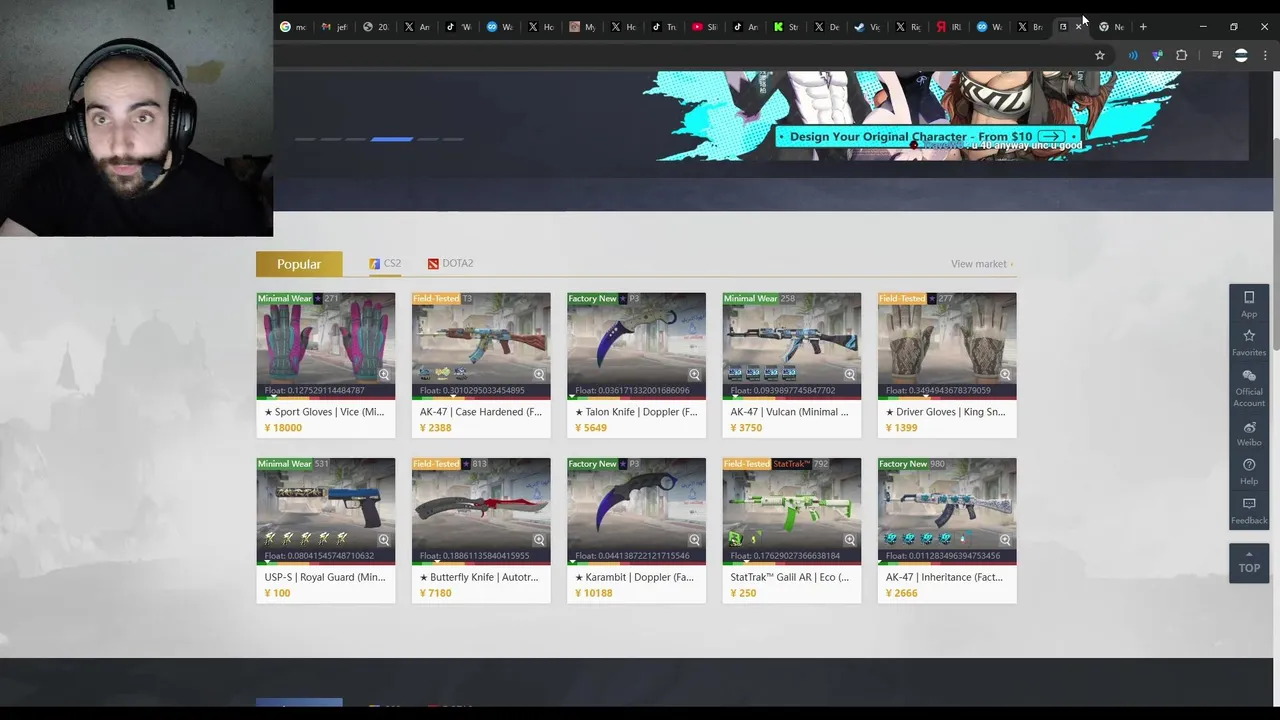
Task: Select the highlighted blue carousel indicator
Action: (392, 139)
